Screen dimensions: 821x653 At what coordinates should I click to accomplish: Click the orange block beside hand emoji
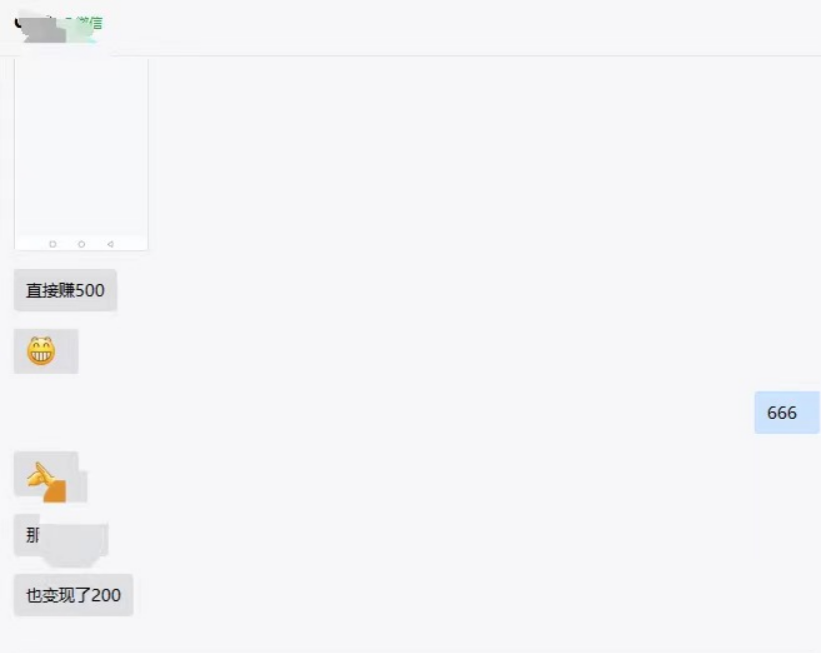coord(55,491)
